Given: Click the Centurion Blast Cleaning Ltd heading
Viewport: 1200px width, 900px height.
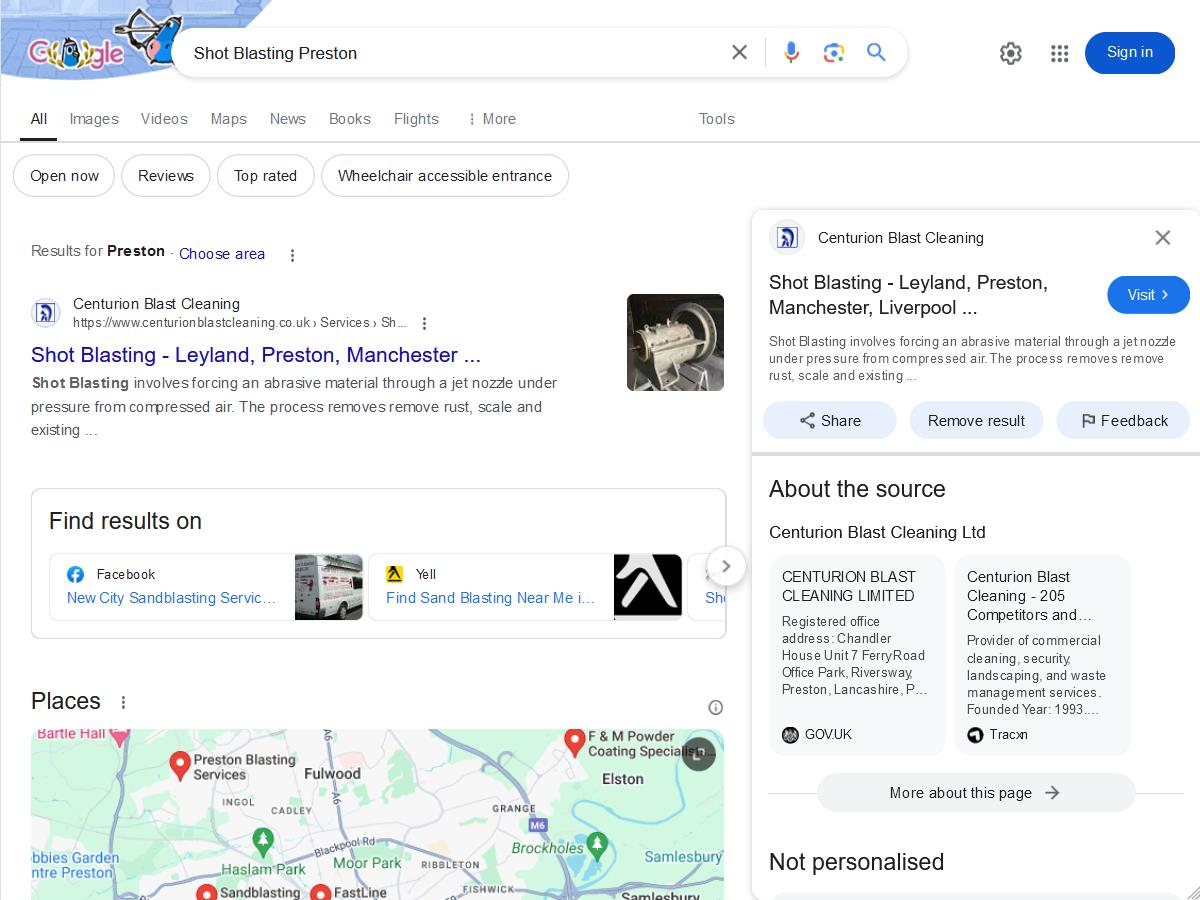Looking at the screenshot, I should pos(877,532).
